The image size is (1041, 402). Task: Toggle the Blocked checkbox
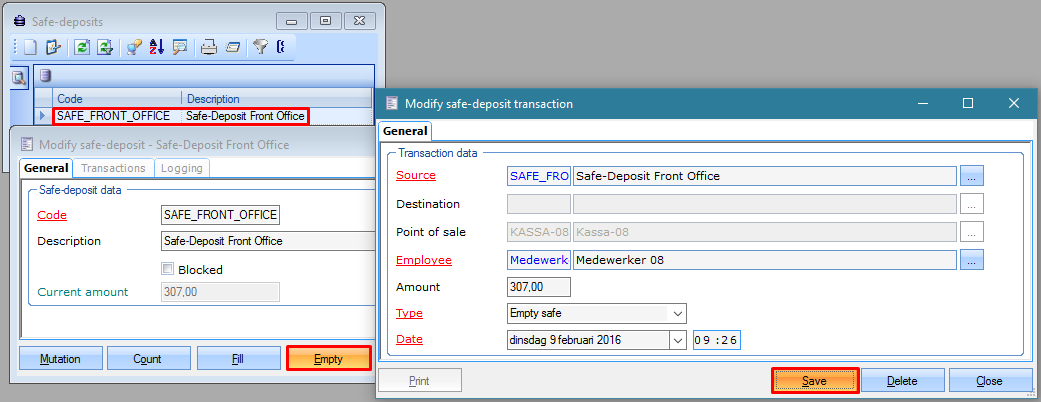tap(168, 269)
